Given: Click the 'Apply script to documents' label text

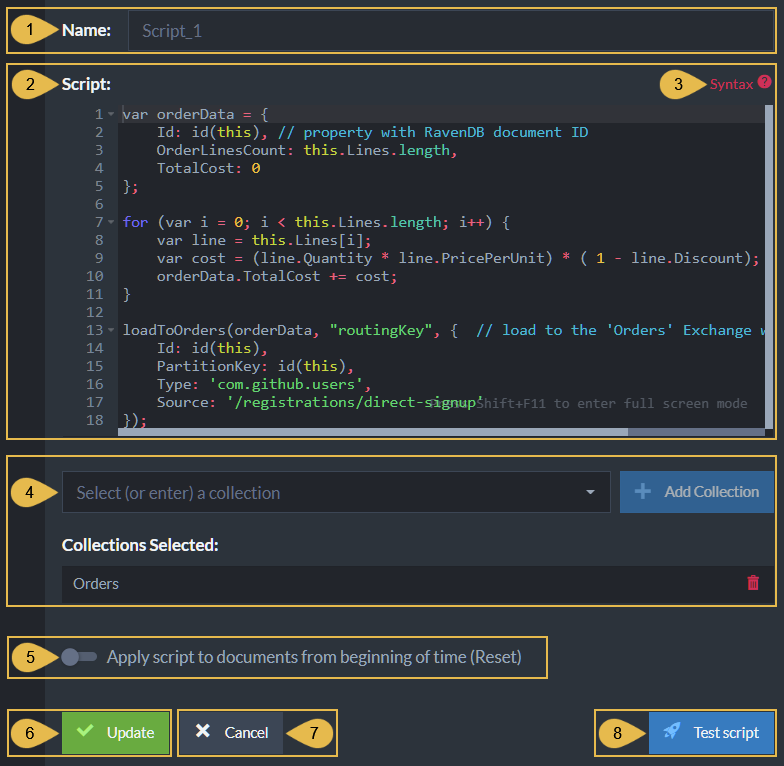Looking at the screenshot, I should point(314,657).
